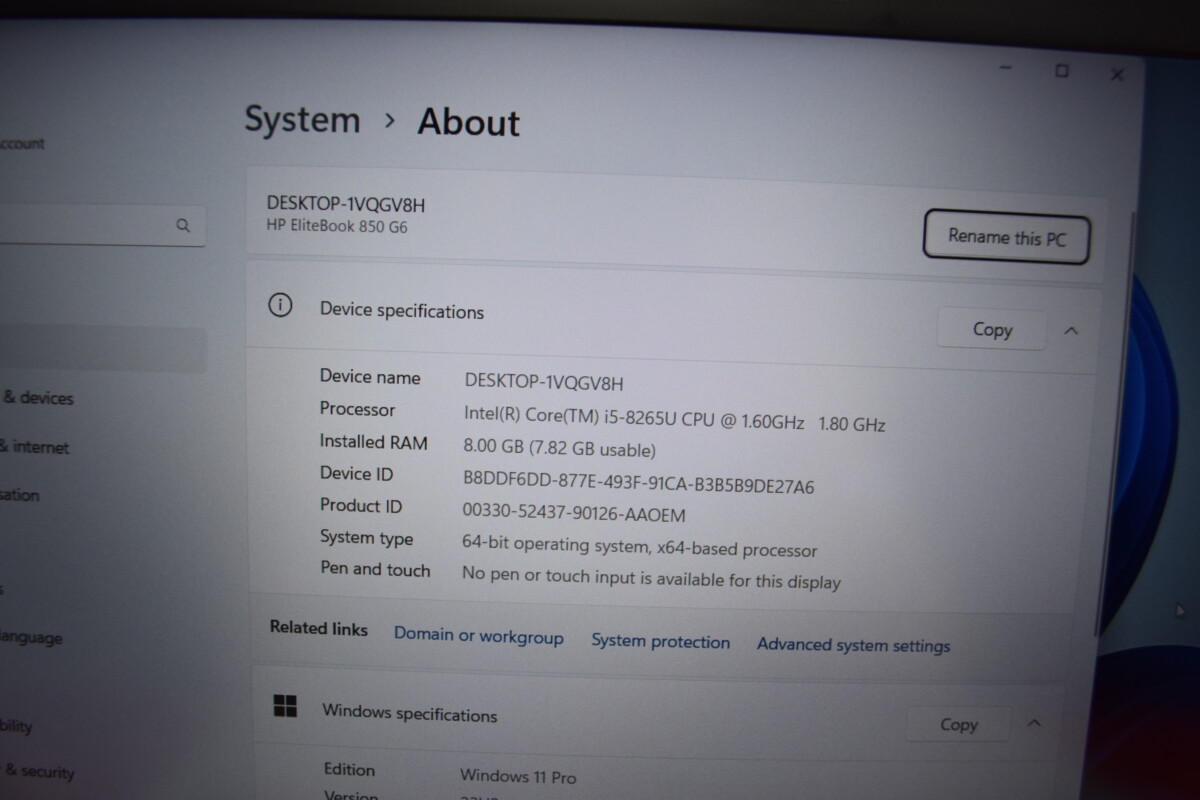
Task: Click the Device ID label
Action: pos(356,473)
